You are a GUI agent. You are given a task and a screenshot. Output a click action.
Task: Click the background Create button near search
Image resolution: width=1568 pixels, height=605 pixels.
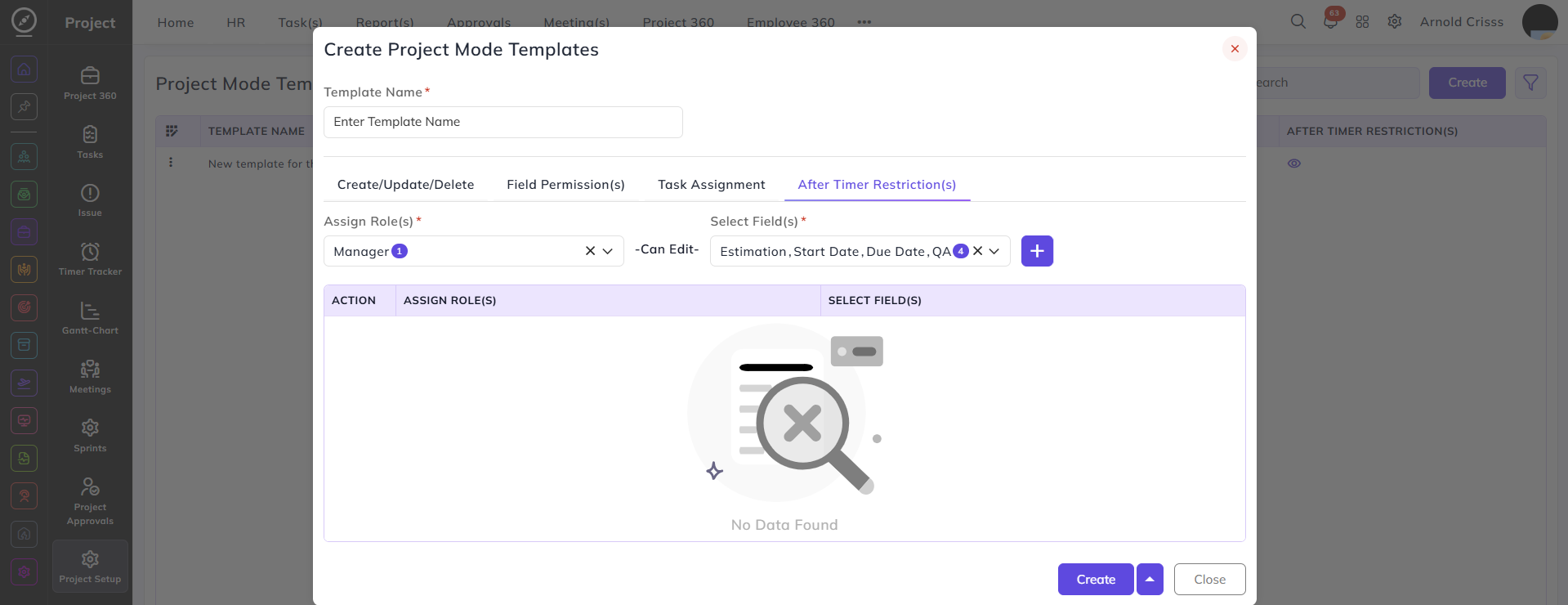[1467, 83]
